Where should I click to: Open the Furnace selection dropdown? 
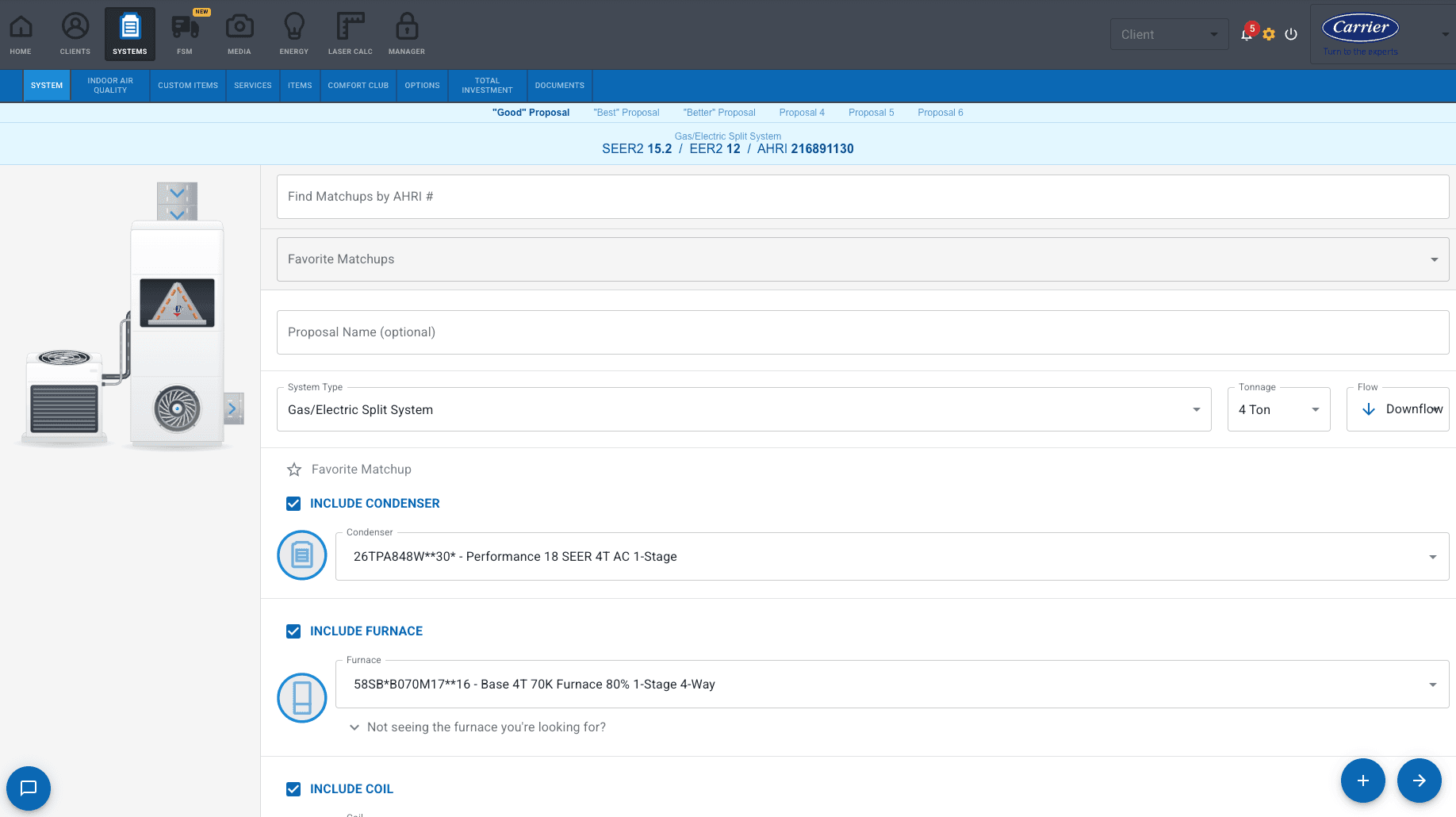pos(892,685)
